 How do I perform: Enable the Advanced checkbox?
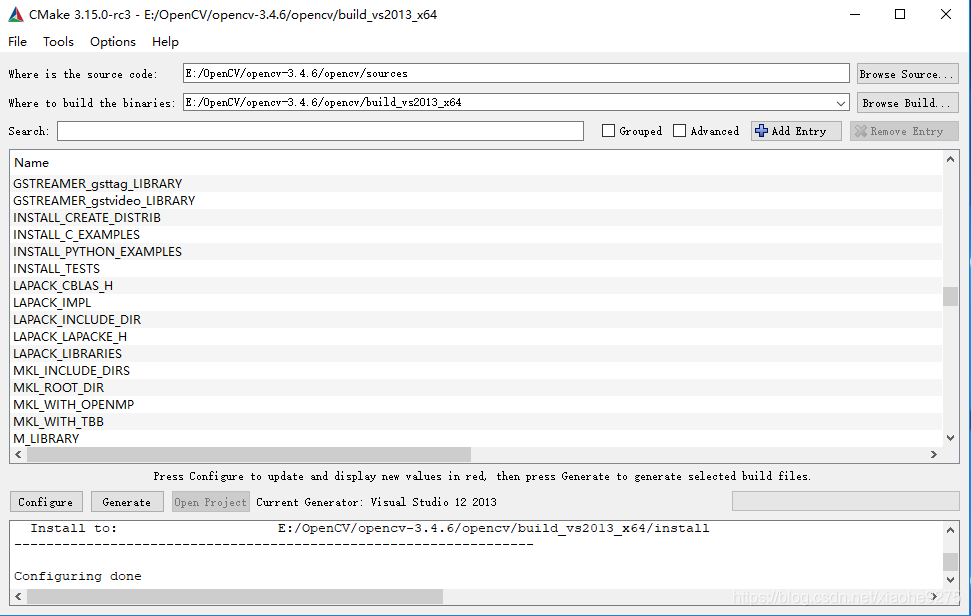click(679, 131)
